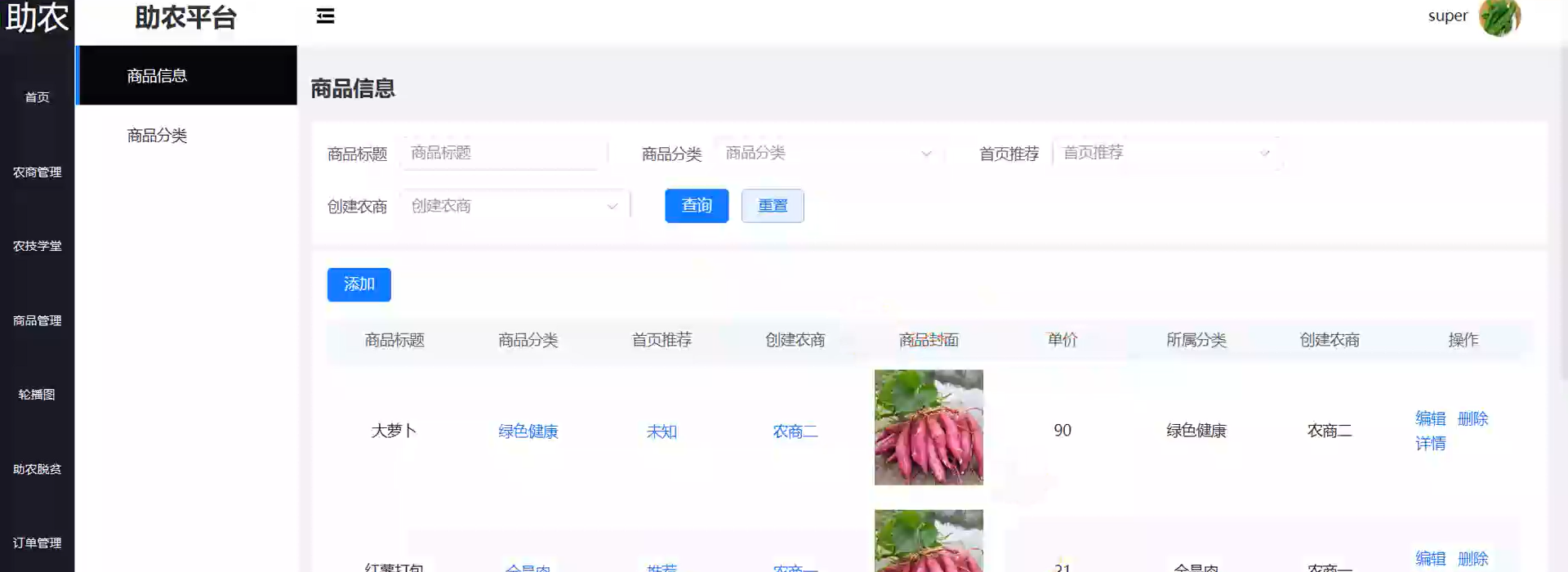This screenshot has height=572, width=1568.
Task: Focus the 商品标题 search input field
Action: tap(503, 154)
